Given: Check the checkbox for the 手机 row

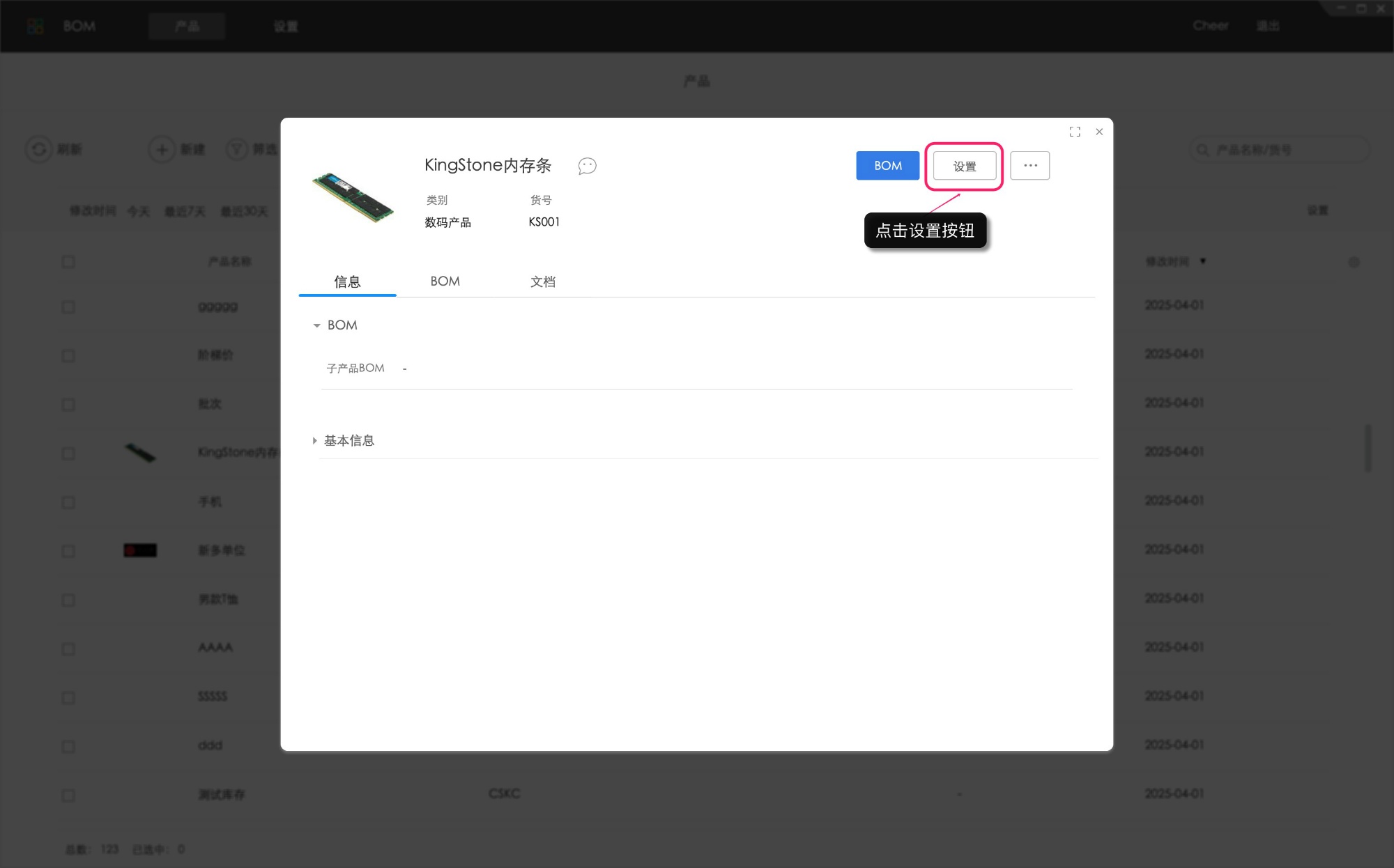Looking at the screenshot, I should [x=68, y=502].
